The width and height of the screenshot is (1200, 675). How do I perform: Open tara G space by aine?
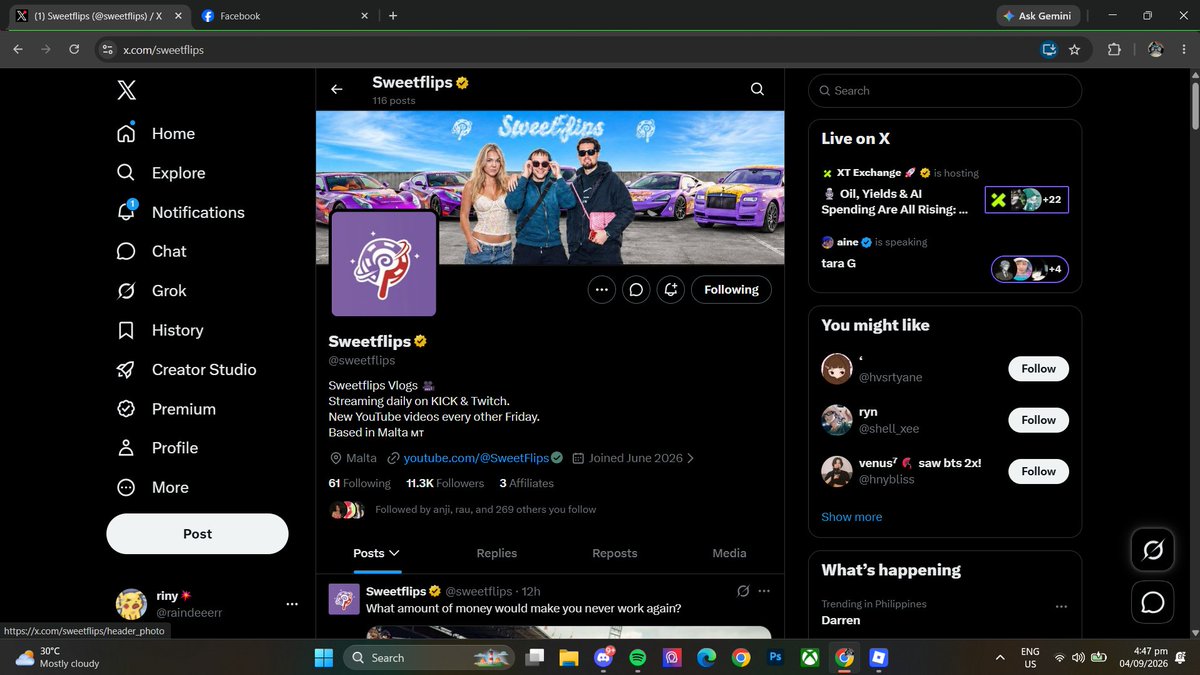(838, 264)
